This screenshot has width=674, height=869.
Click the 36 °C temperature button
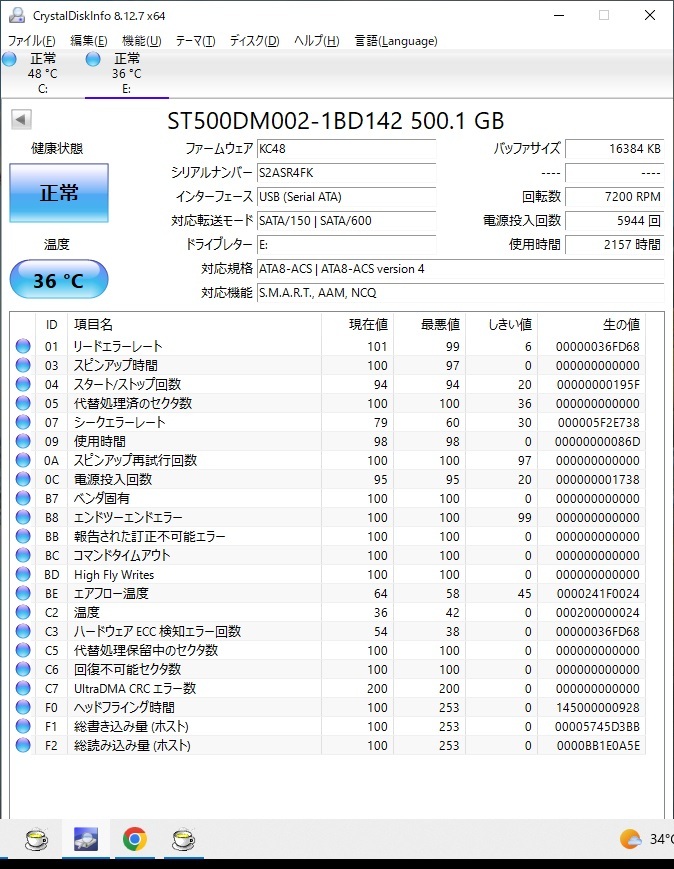(59, 280)
